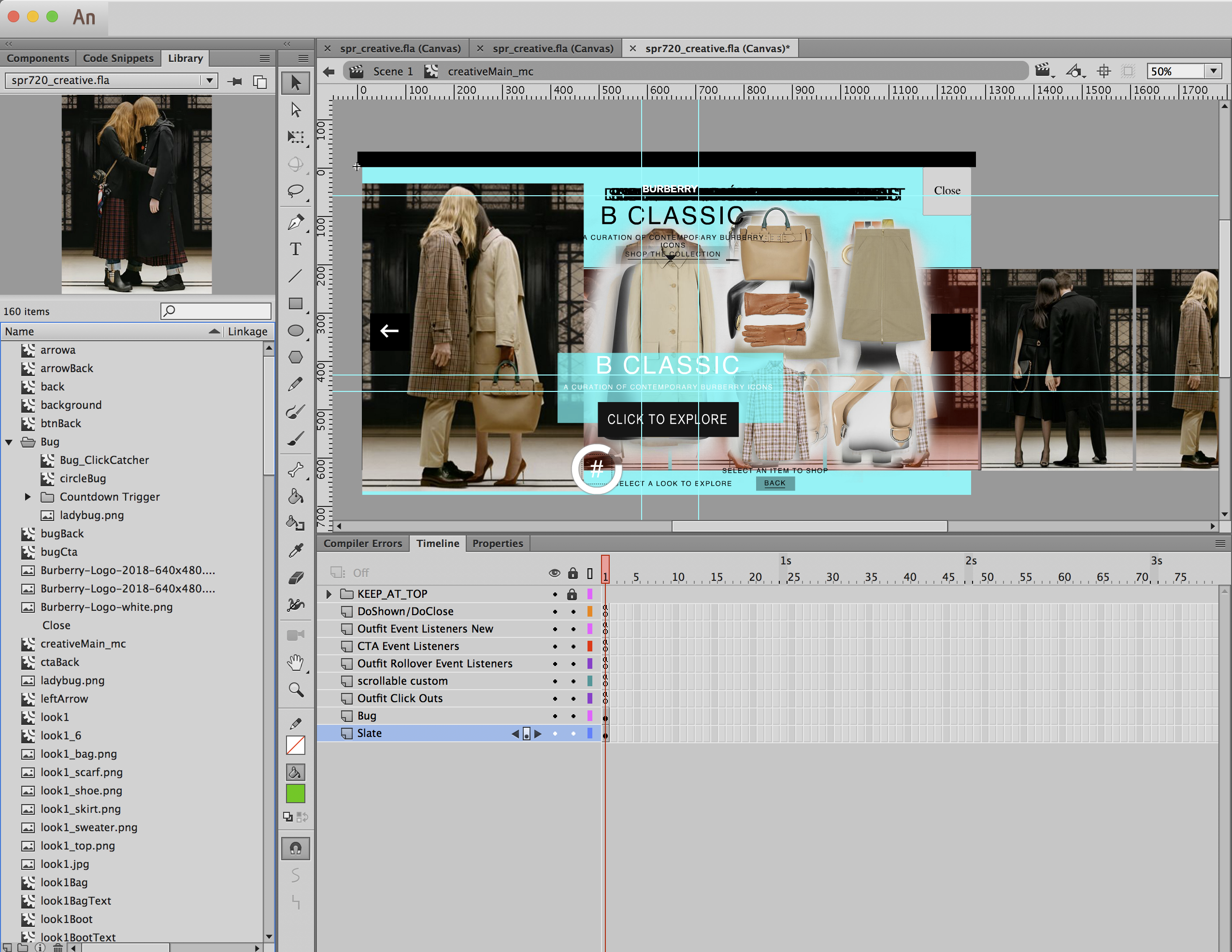
Task: Select the Text tool
Action: (x=295, y=249)
